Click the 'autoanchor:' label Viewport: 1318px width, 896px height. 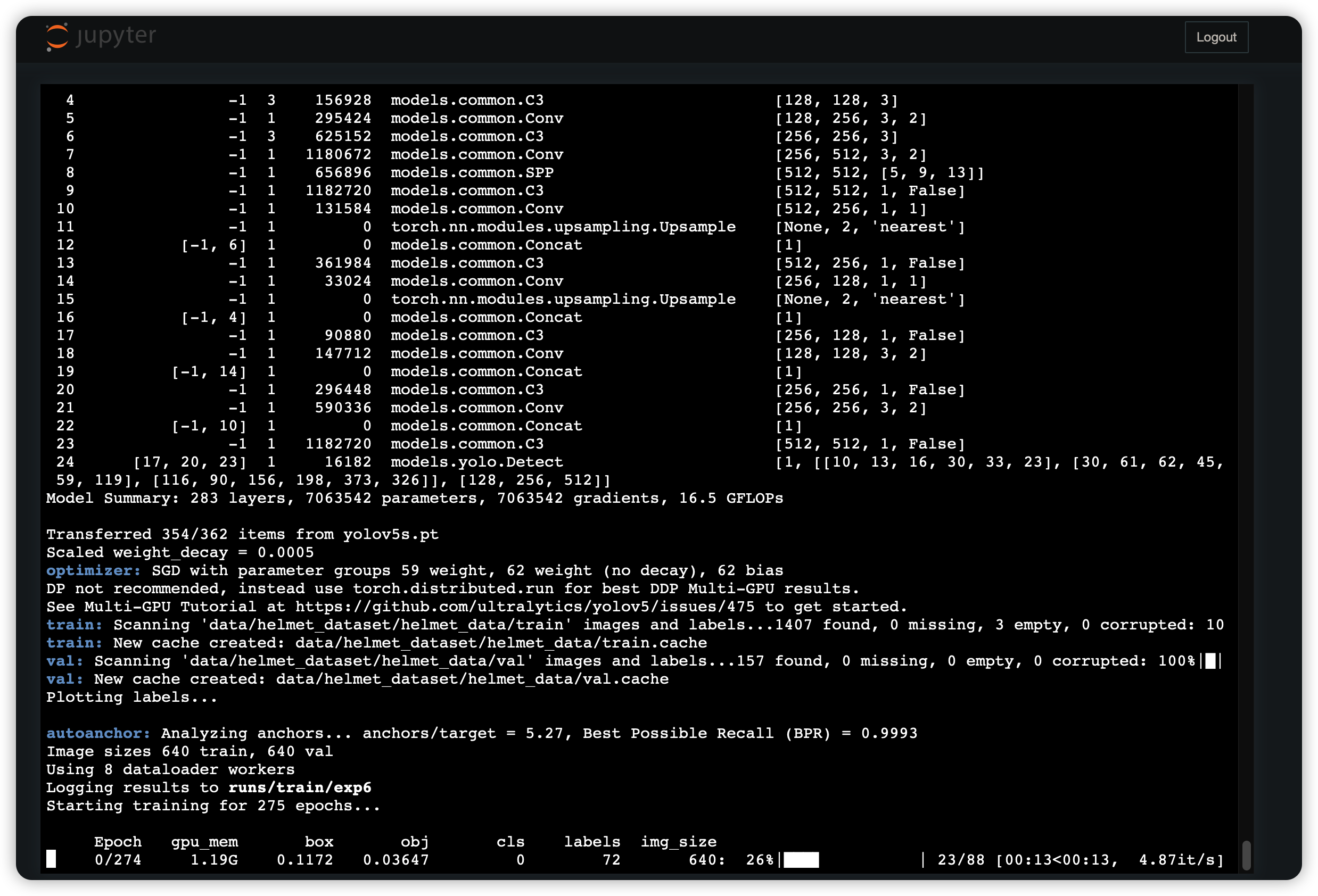pos(98,733)
